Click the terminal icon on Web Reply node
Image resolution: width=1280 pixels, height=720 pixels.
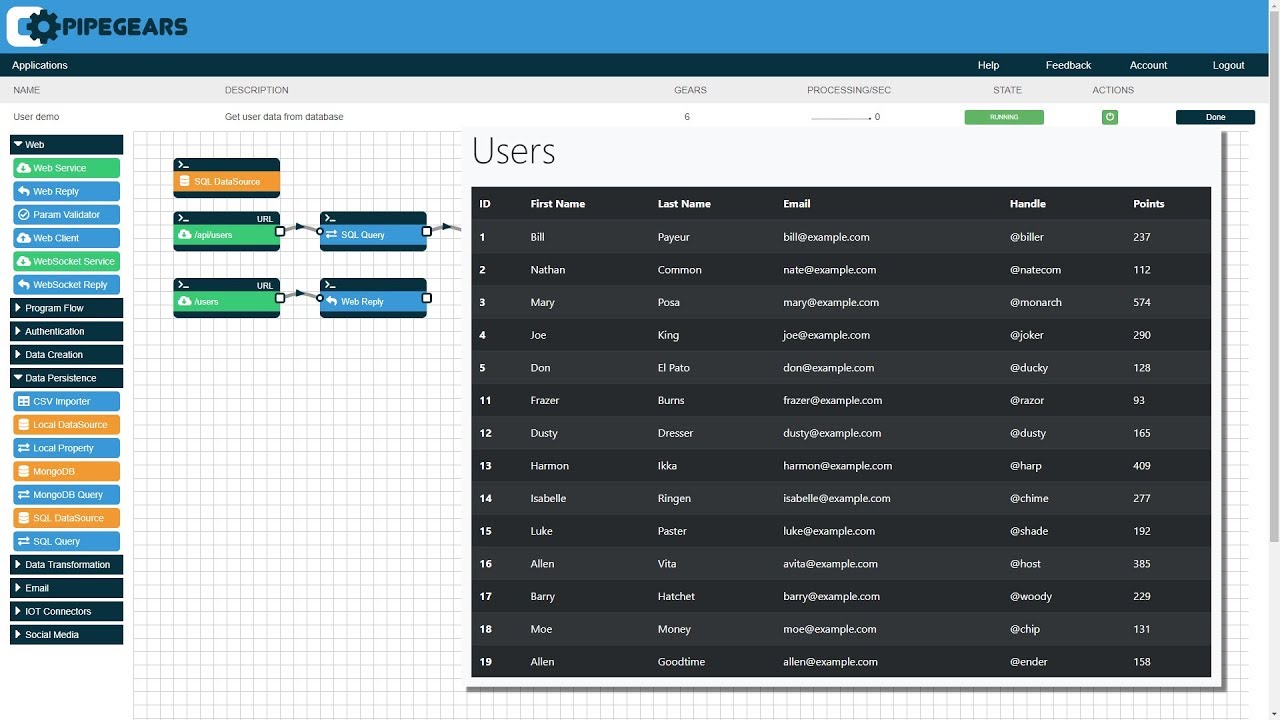coord(330,285)
